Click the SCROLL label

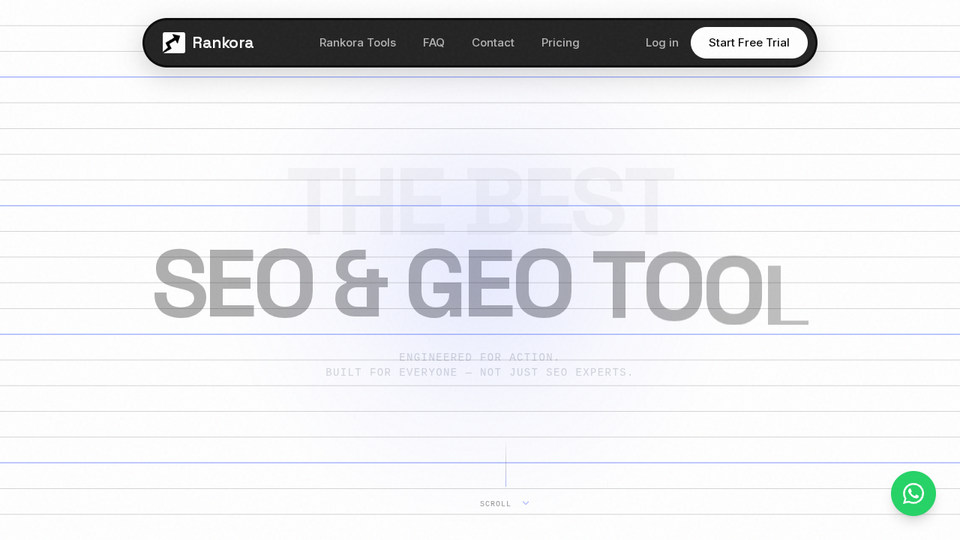(495, 504)
